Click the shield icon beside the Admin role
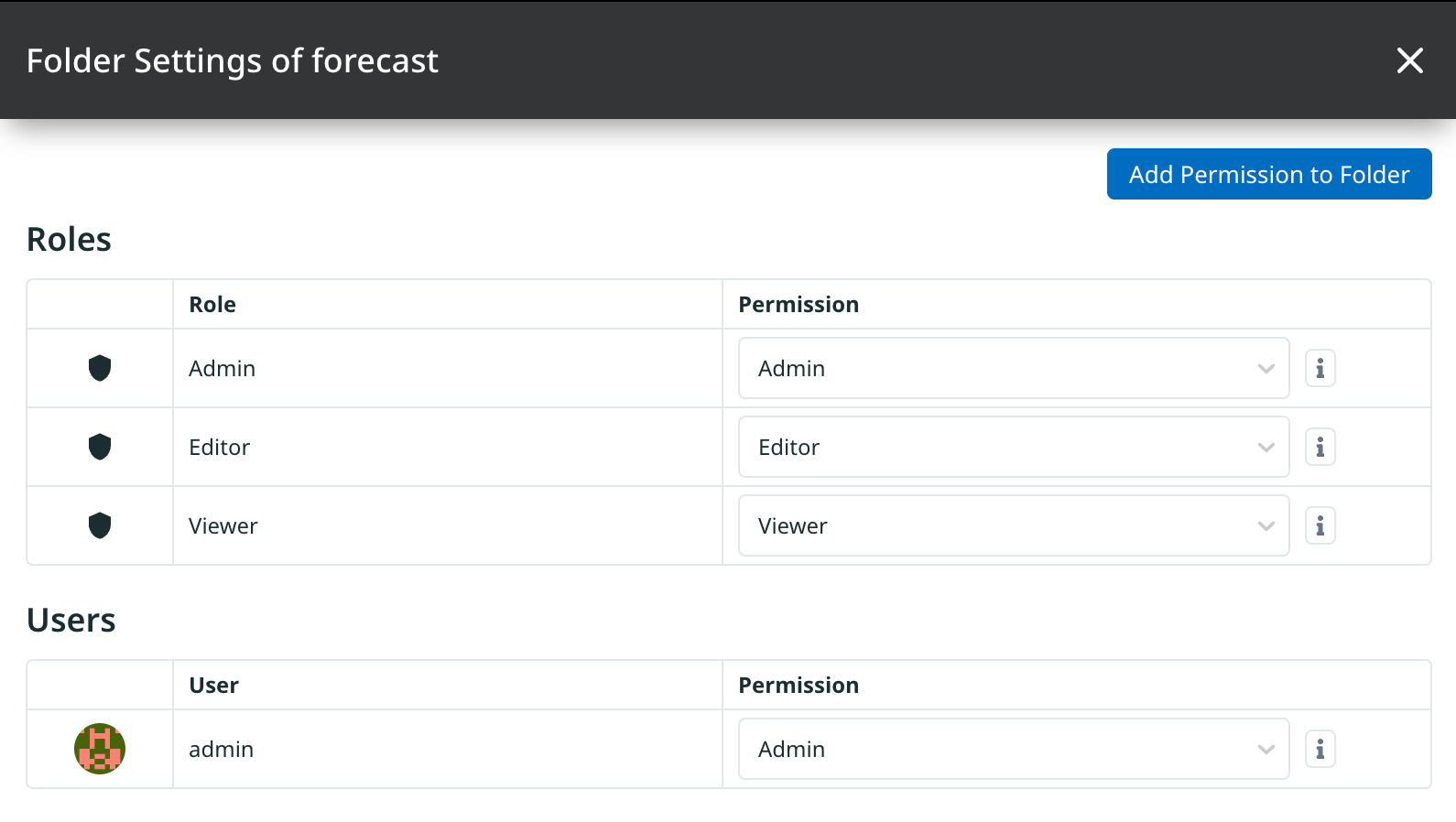The image size is (1456, 822). [100, 368]
